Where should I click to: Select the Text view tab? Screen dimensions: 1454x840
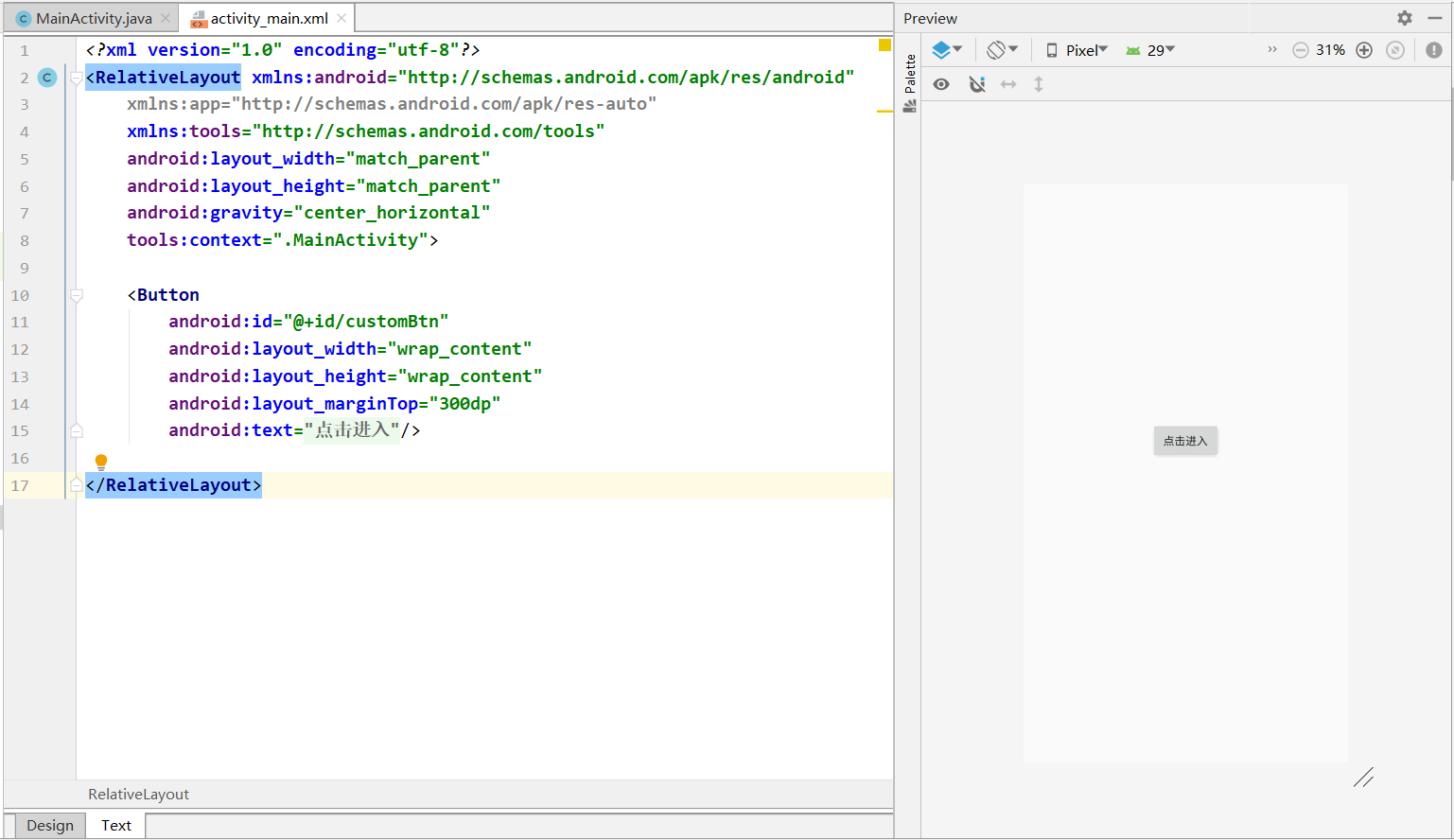pos(116,825)
